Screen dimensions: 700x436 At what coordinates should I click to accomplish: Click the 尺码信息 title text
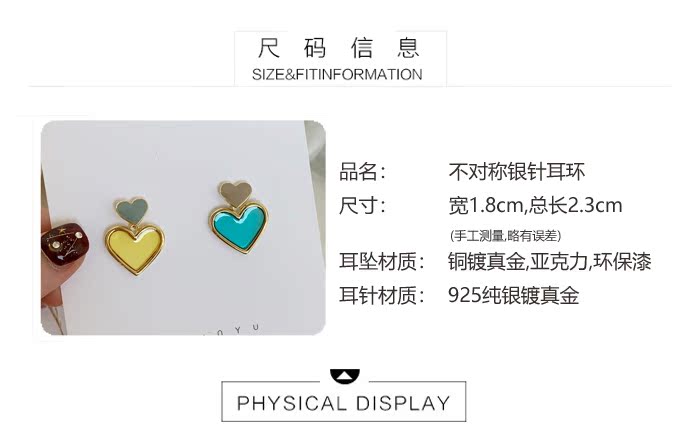click(x=339, y=48)
